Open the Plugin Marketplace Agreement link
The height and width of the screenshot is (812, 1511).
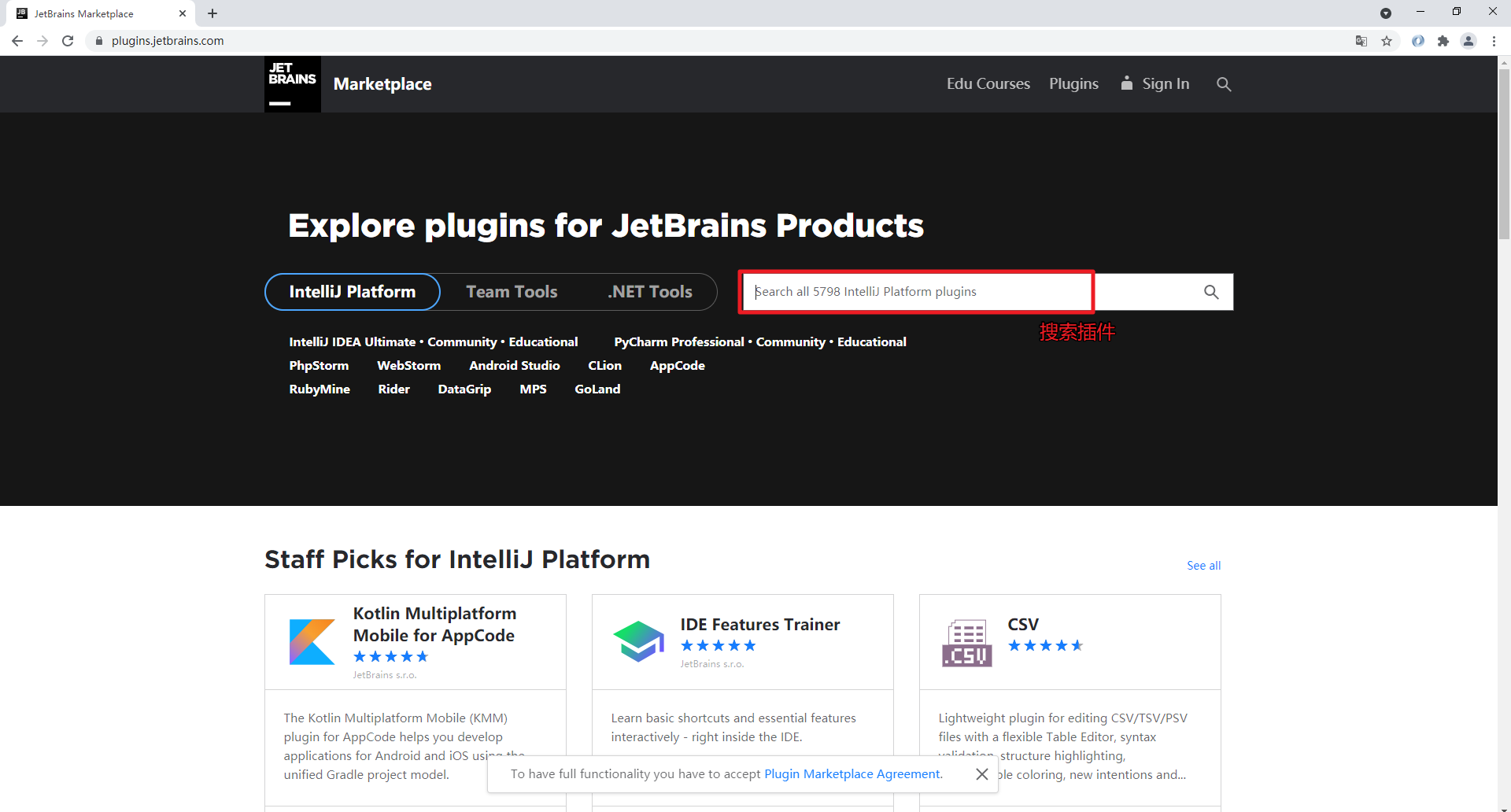[x=852, y=774]
